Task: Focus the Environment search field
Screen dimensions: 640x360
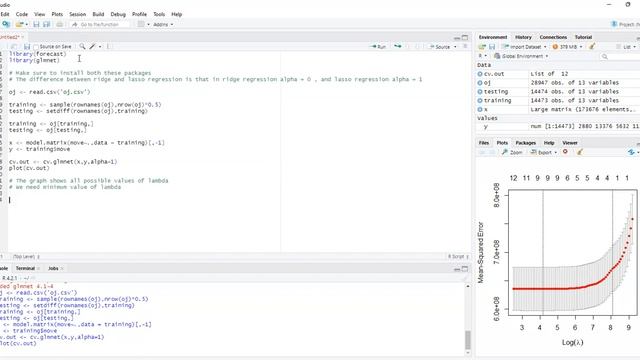Action: [x=620, y=56]
